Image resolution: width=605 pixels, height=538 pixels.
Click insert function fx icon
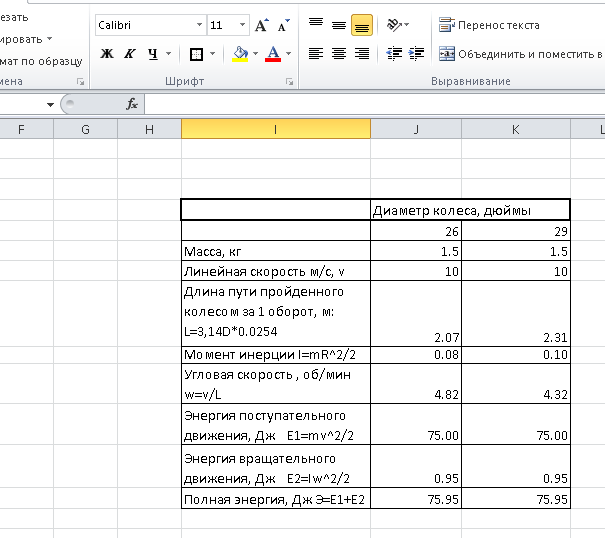132,104
